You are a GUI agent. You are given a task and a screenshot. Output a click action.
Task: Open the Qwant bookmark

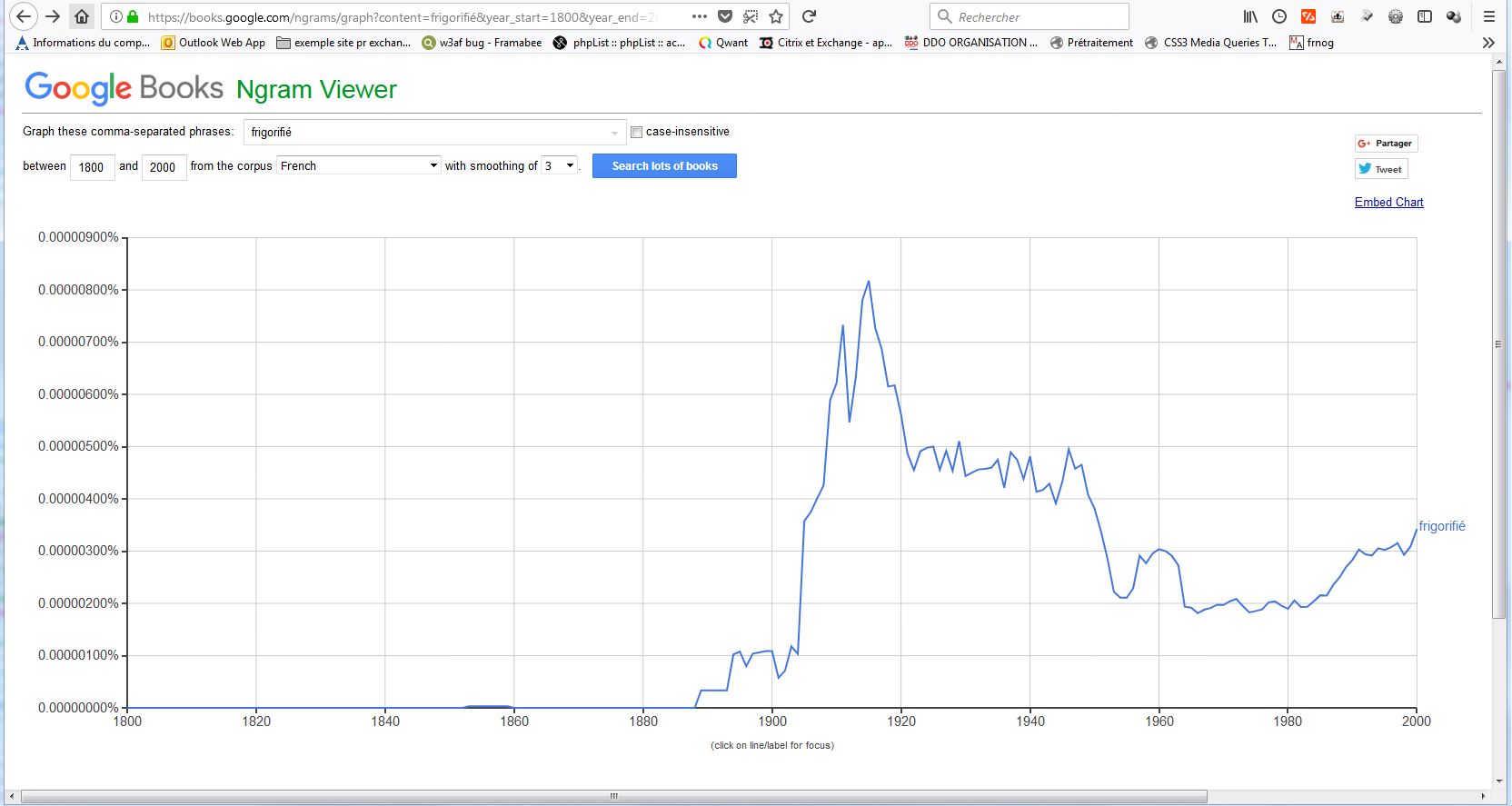[723, 43]
